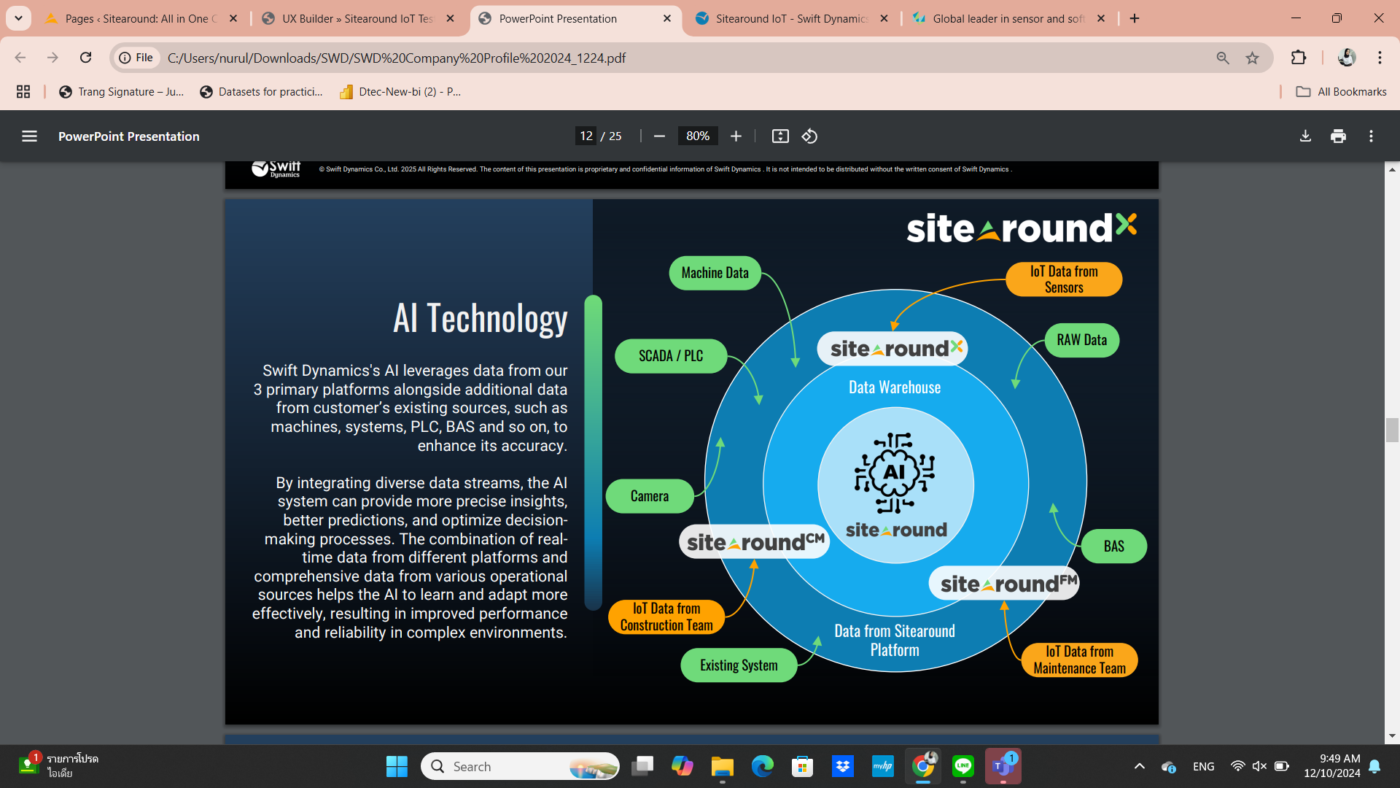Open the PDF viewer's more options menu

[x=1371, y=136]
